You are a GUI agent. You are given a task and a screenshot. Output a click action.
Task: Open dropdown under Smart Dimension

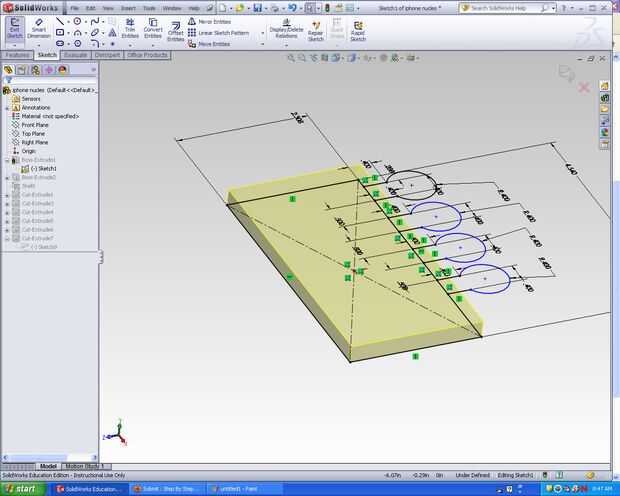[x=39, y=45]
